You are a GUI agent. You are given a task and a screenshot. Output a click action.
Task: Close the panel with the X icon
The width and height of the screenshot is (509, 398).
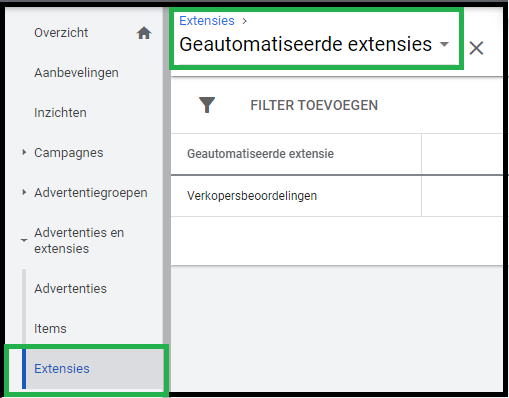(476, 48)
